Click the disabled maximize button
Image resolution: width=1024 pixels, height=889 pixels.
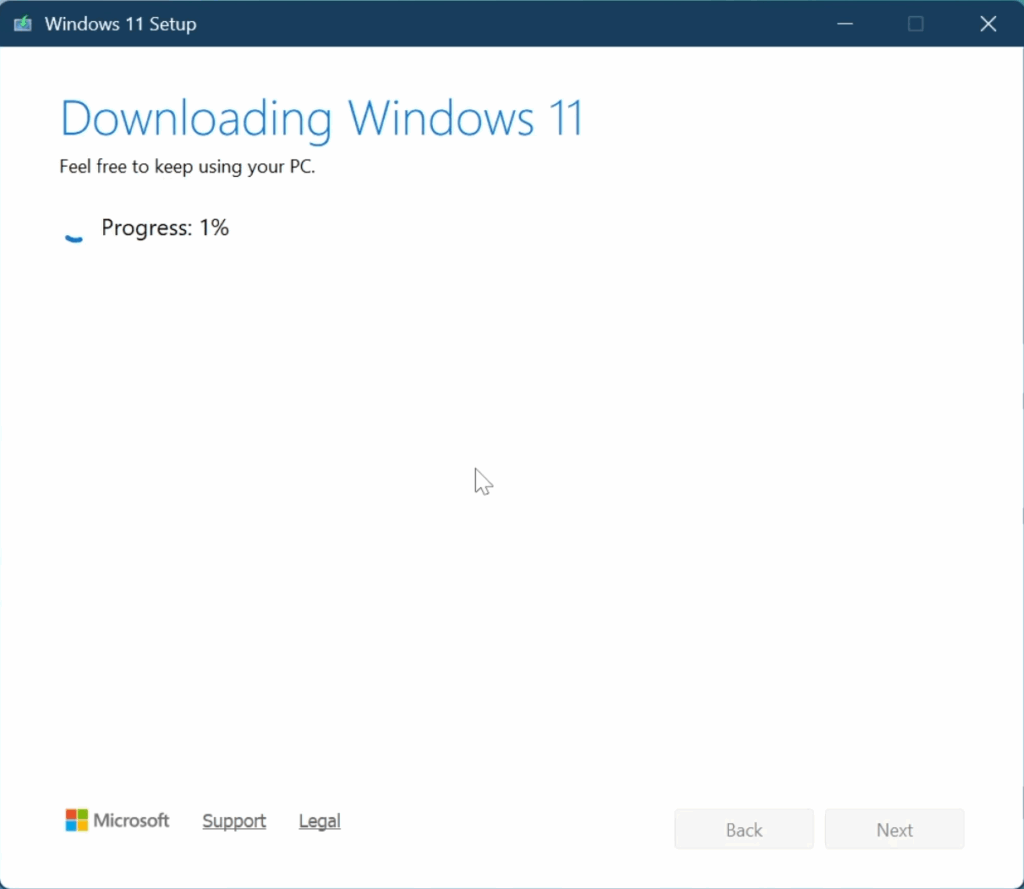point(915,24)
